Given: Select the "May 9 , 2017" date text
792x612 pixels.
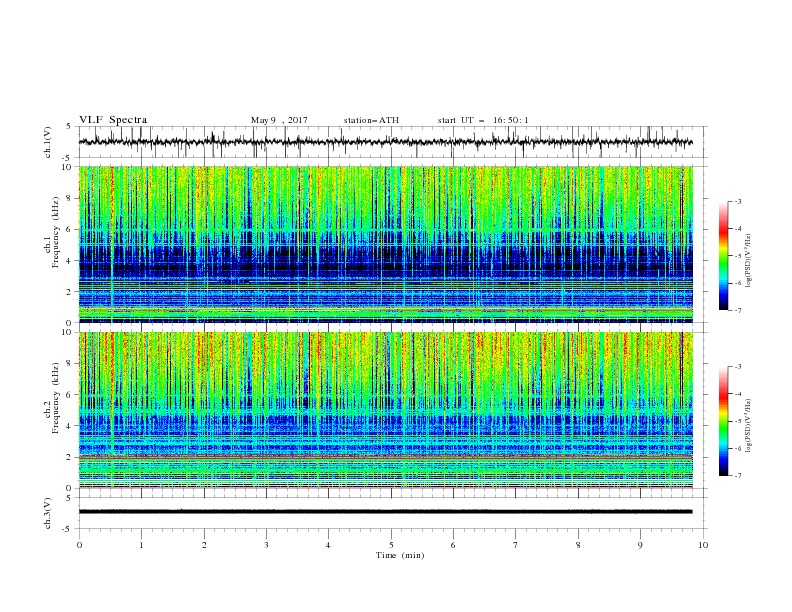Looking at the screenshot, I should (279, 120).
